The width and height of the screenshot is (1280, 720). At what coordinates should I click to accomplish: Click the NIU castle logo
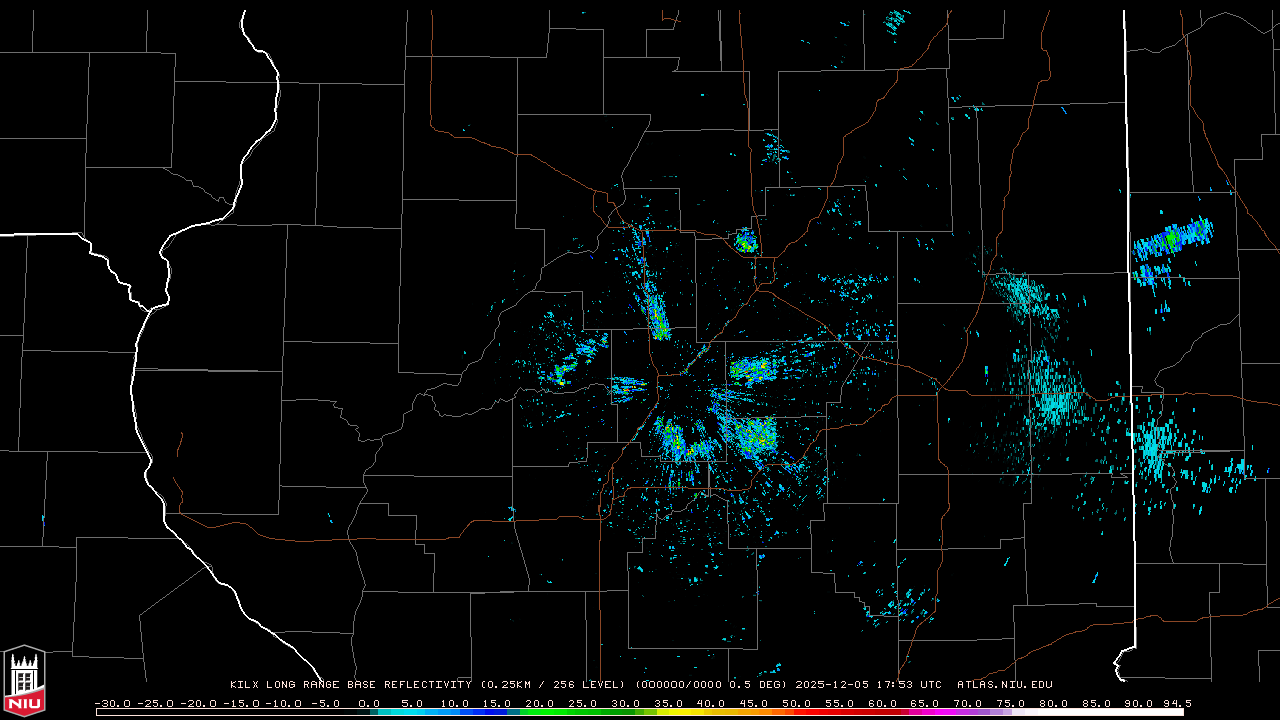(x=24, y=682)
